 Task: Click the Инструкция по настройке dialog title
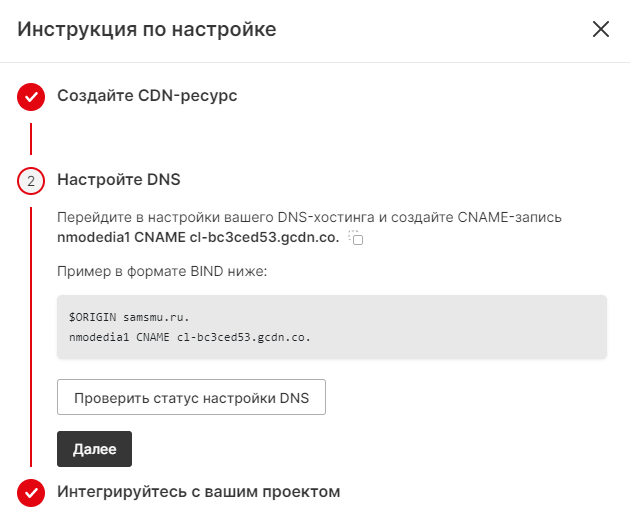[x=147, y=29]
